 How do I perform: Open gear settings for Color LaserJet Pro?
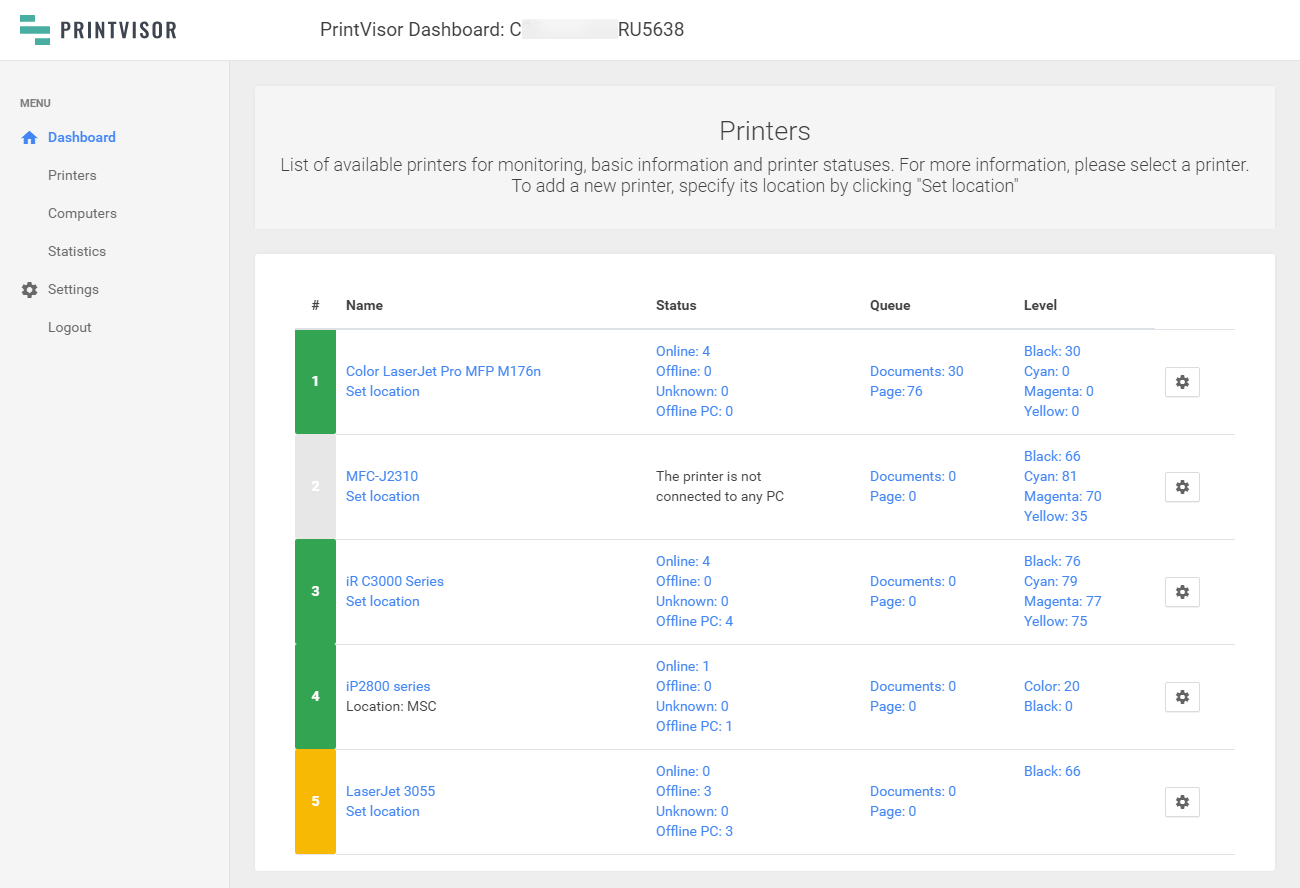pyautogui.click(x=1182, y=382)
